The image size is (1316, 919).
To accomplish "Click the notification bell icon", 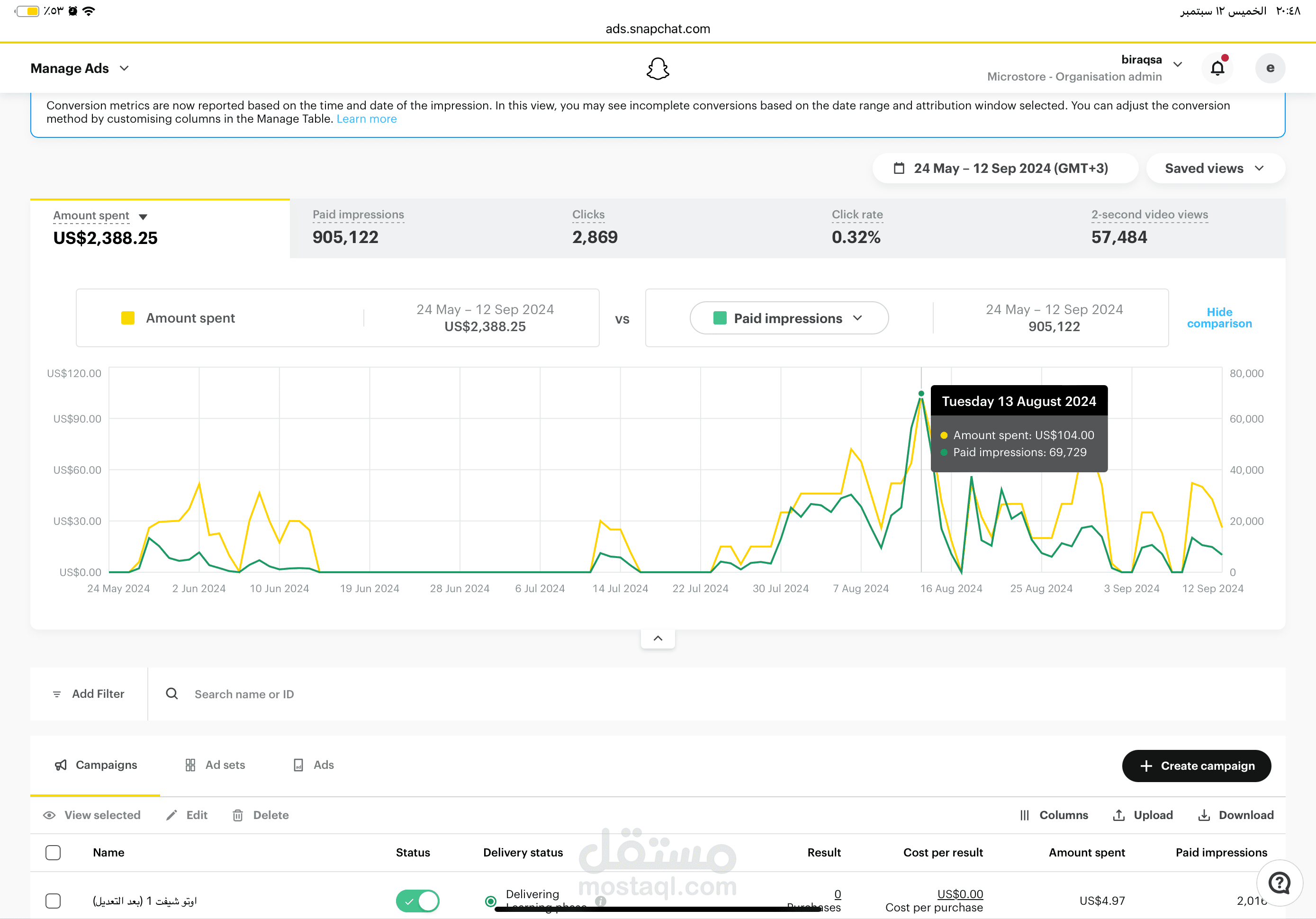I will 1217,68.
